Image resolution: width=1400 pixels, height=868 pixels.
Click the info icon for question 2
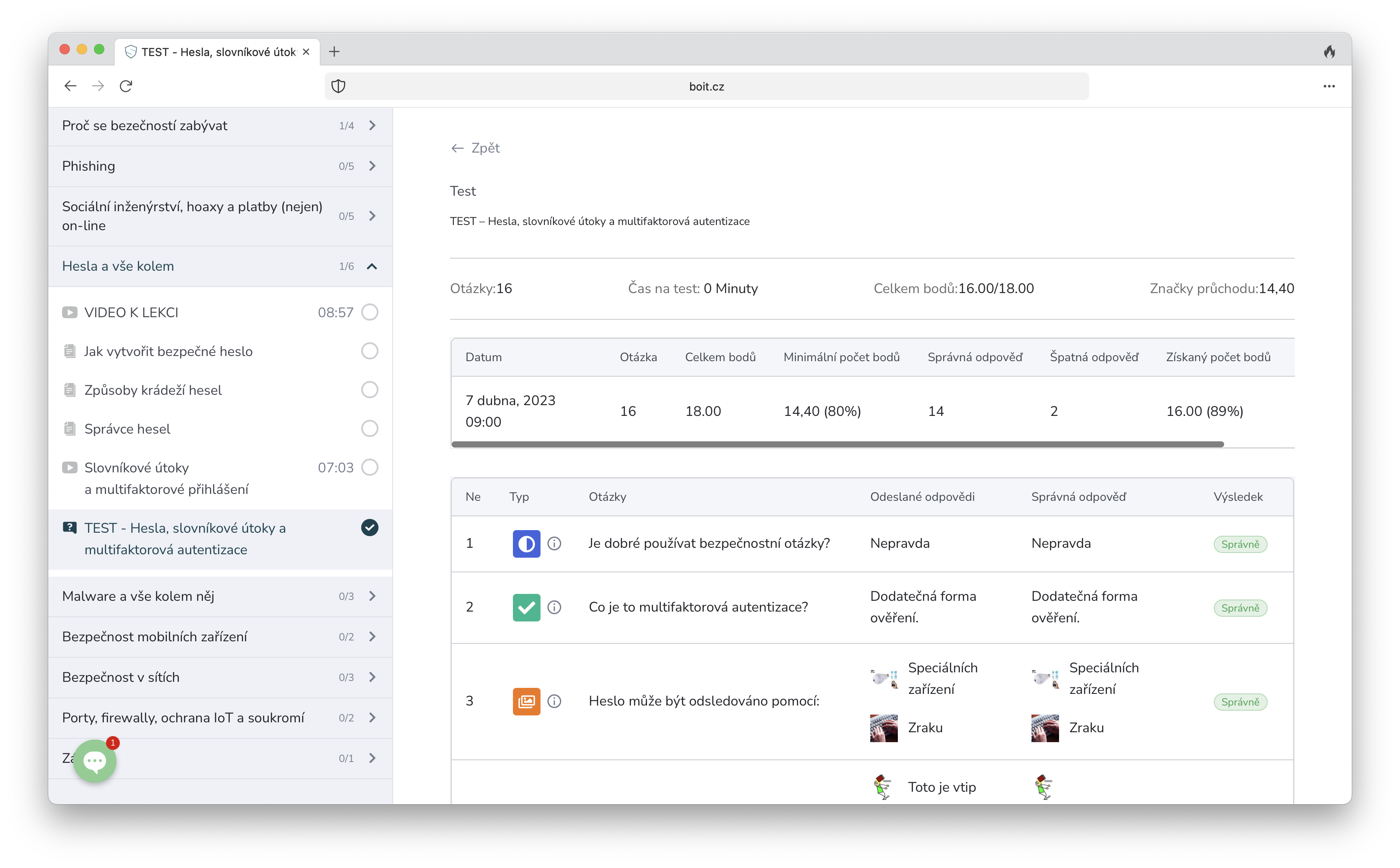554,607
